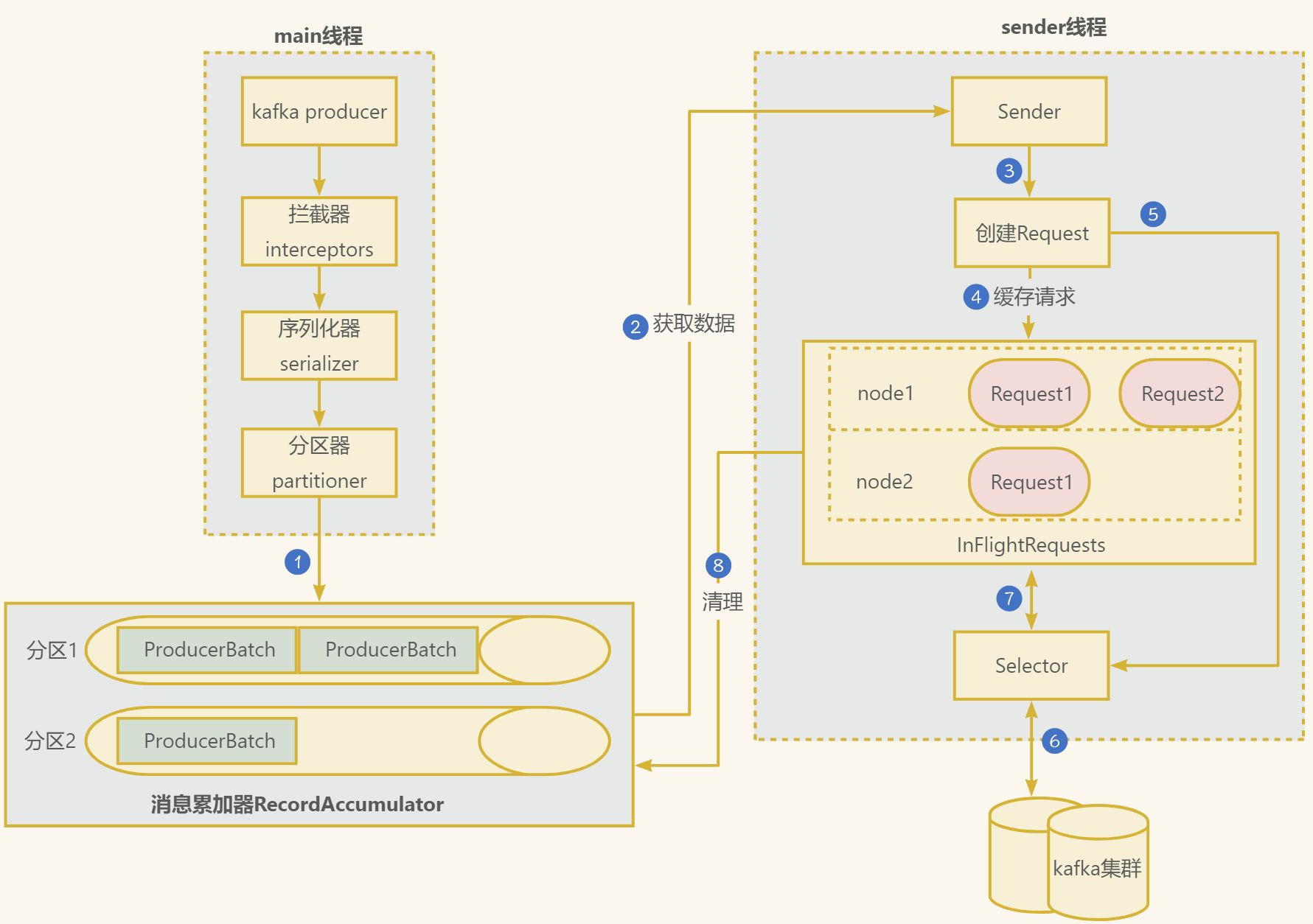Select Request1 pill in the node1 row
The height and width of the screenshot is (924, 1313).
1029,393
